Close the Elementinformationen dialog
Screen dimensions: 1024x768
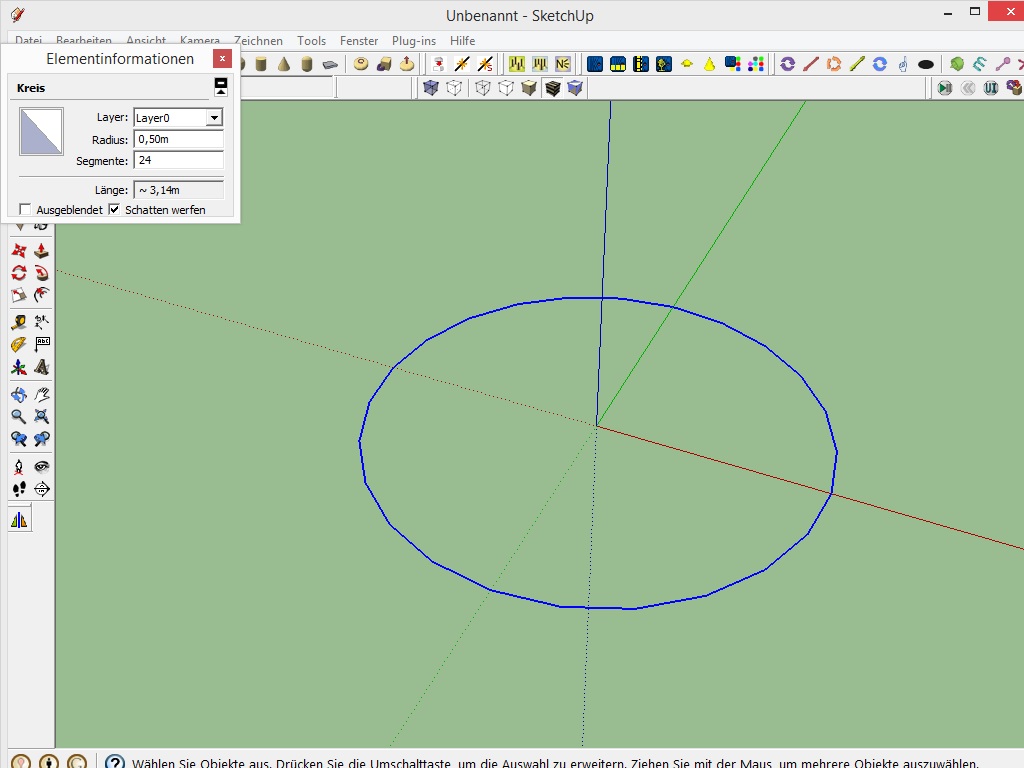pyautogui.click(x=223, y=59)
